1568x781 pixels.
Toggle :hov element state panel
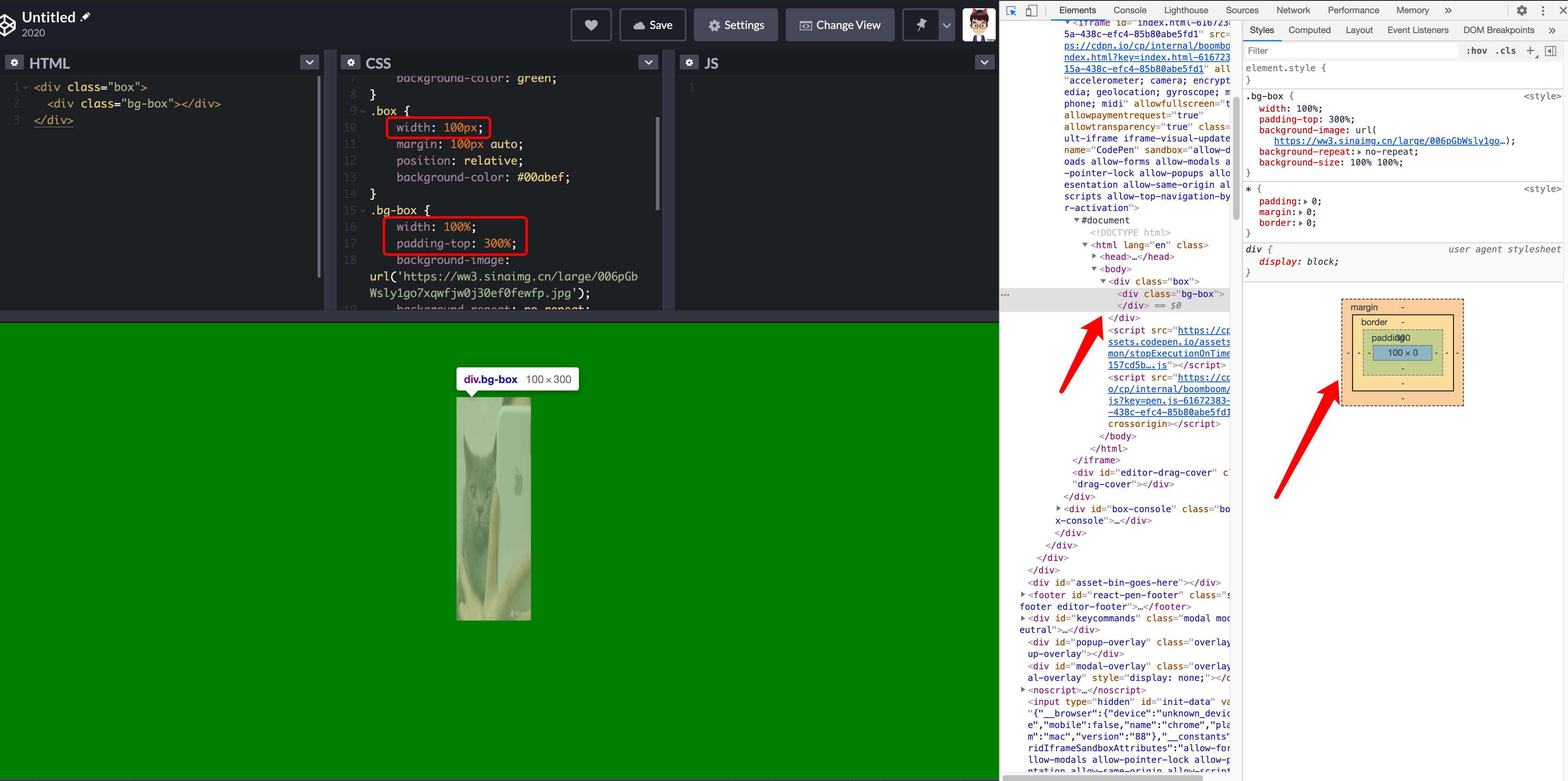pyautogui.click(x=1476, y=50)
